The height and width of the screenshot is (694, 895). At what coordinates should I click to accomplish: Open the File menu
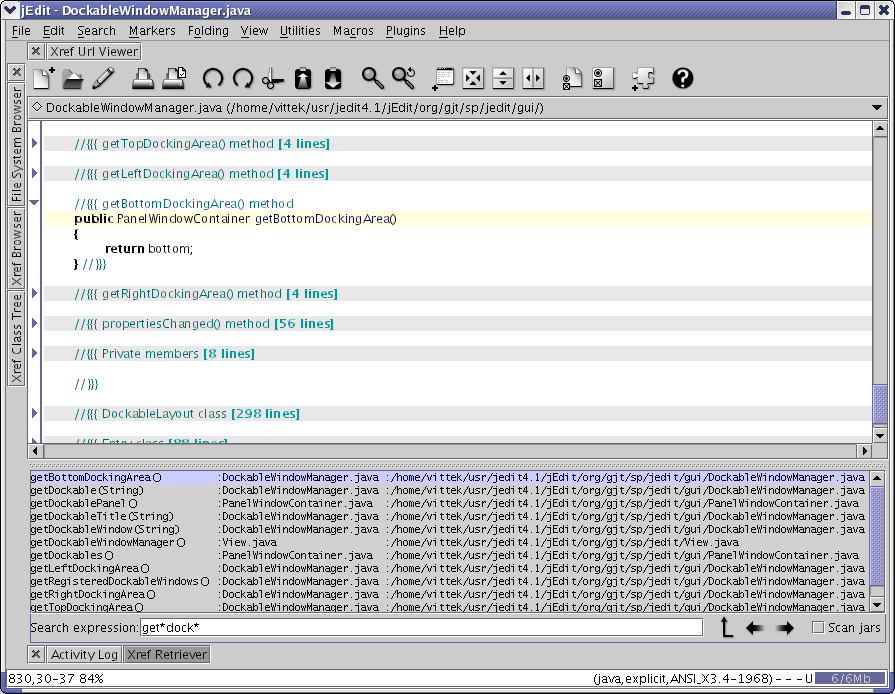click(x=21, y=31)
